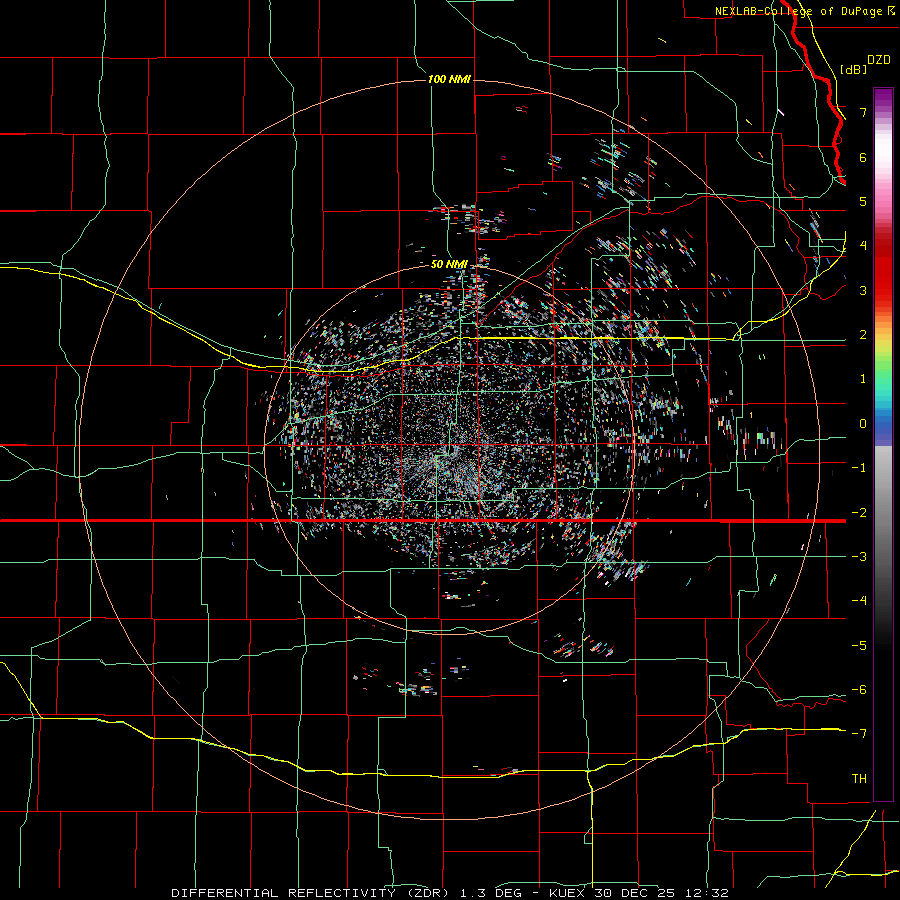Click the 50 NMI range ring label
This screenshot has width=900, height=900.
click(x=449, y=264)
